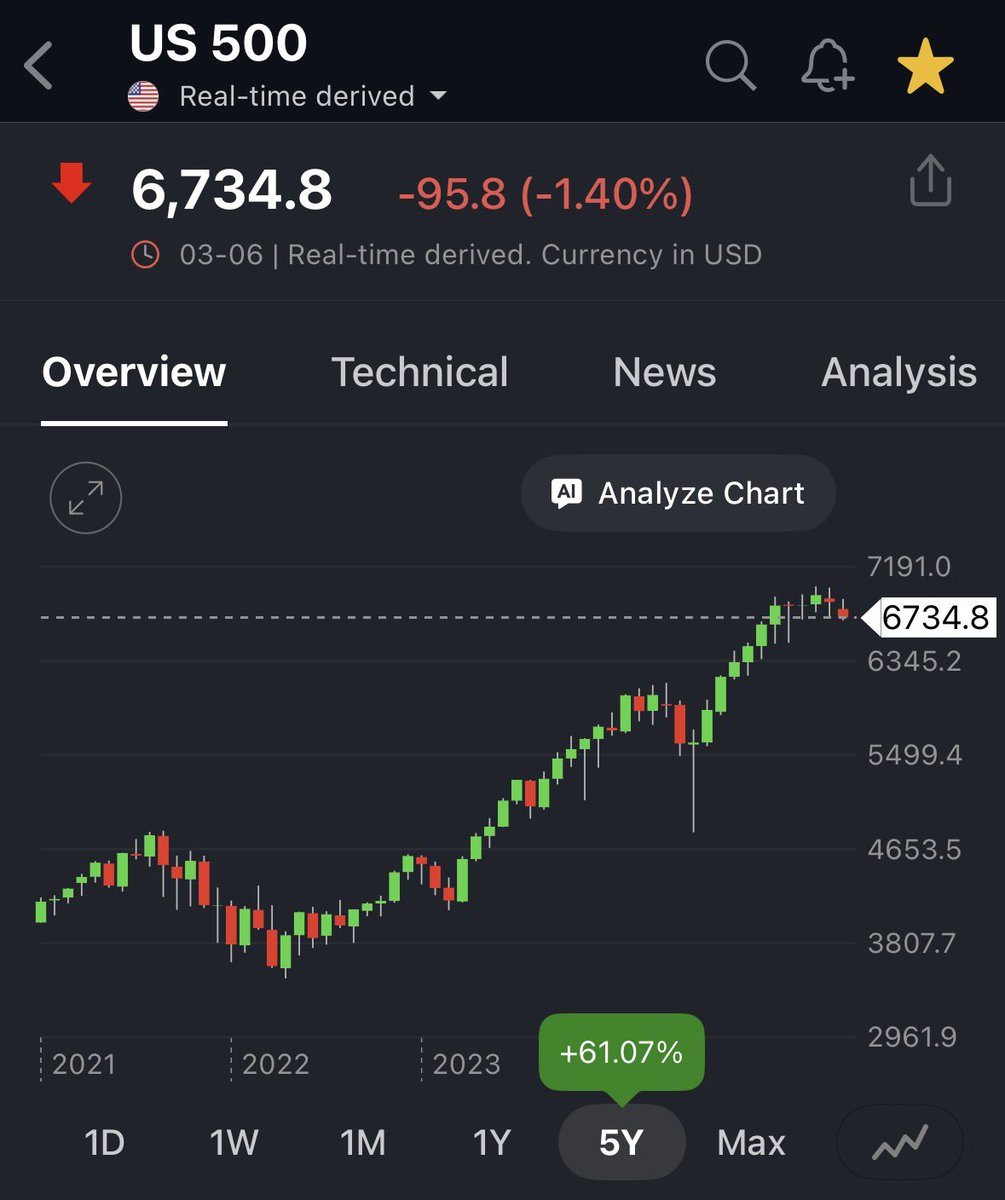
Task: Open the News tab
Action: (x=664, y=372)
